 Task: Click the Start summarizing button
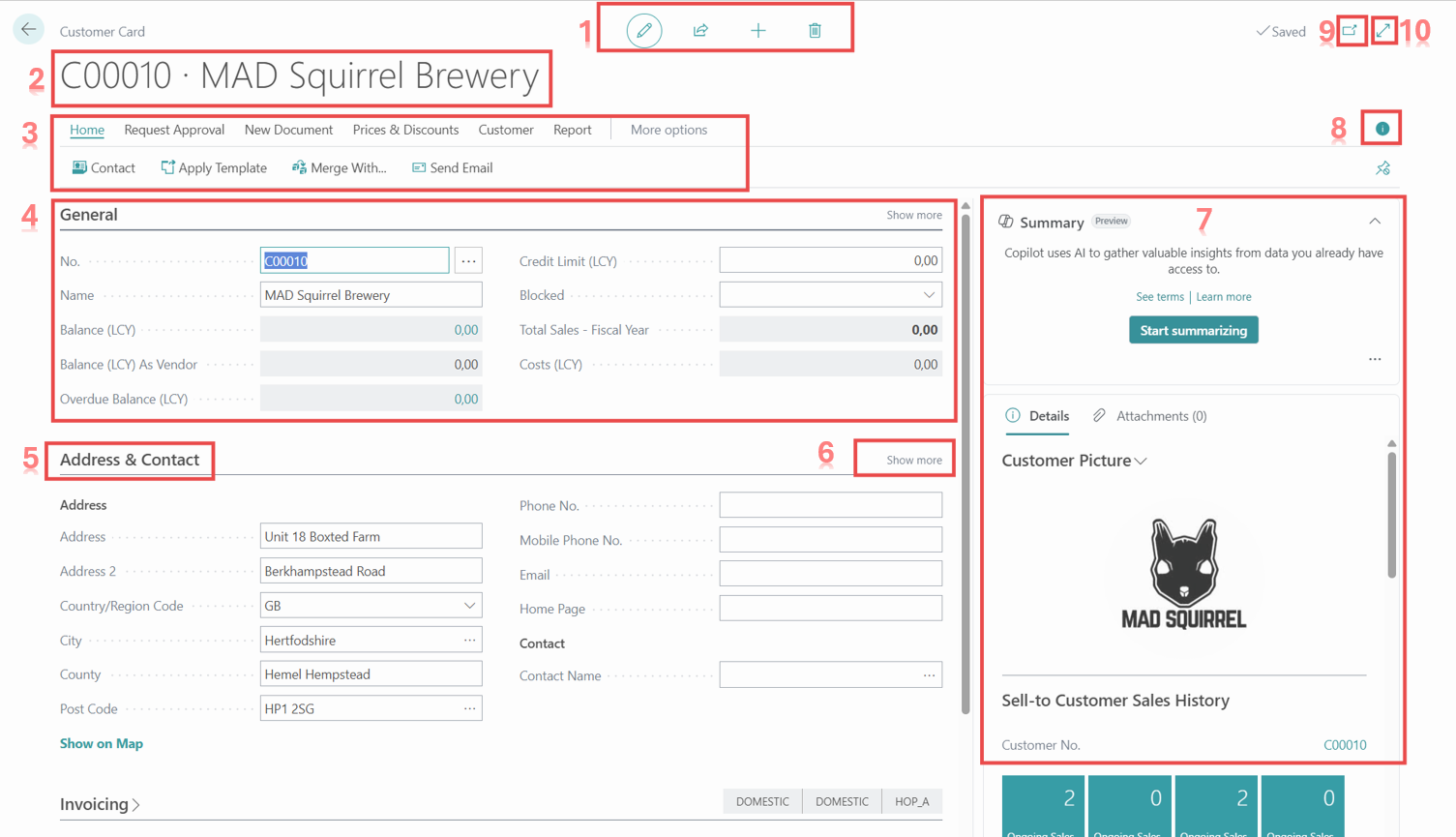pyautogui.click(x=1193, y=330)
